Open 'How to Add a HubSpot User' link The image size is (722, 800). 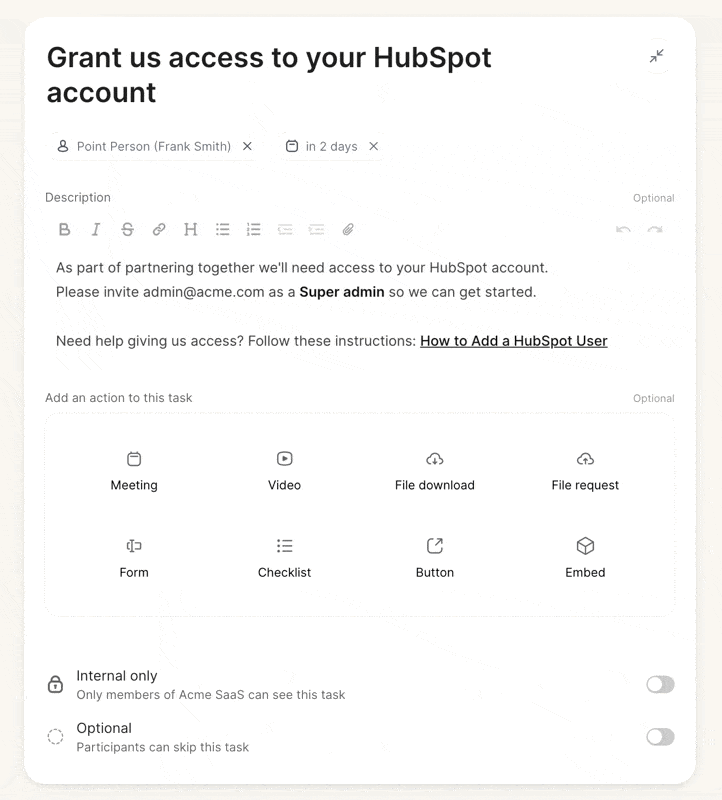pos(514,341)
